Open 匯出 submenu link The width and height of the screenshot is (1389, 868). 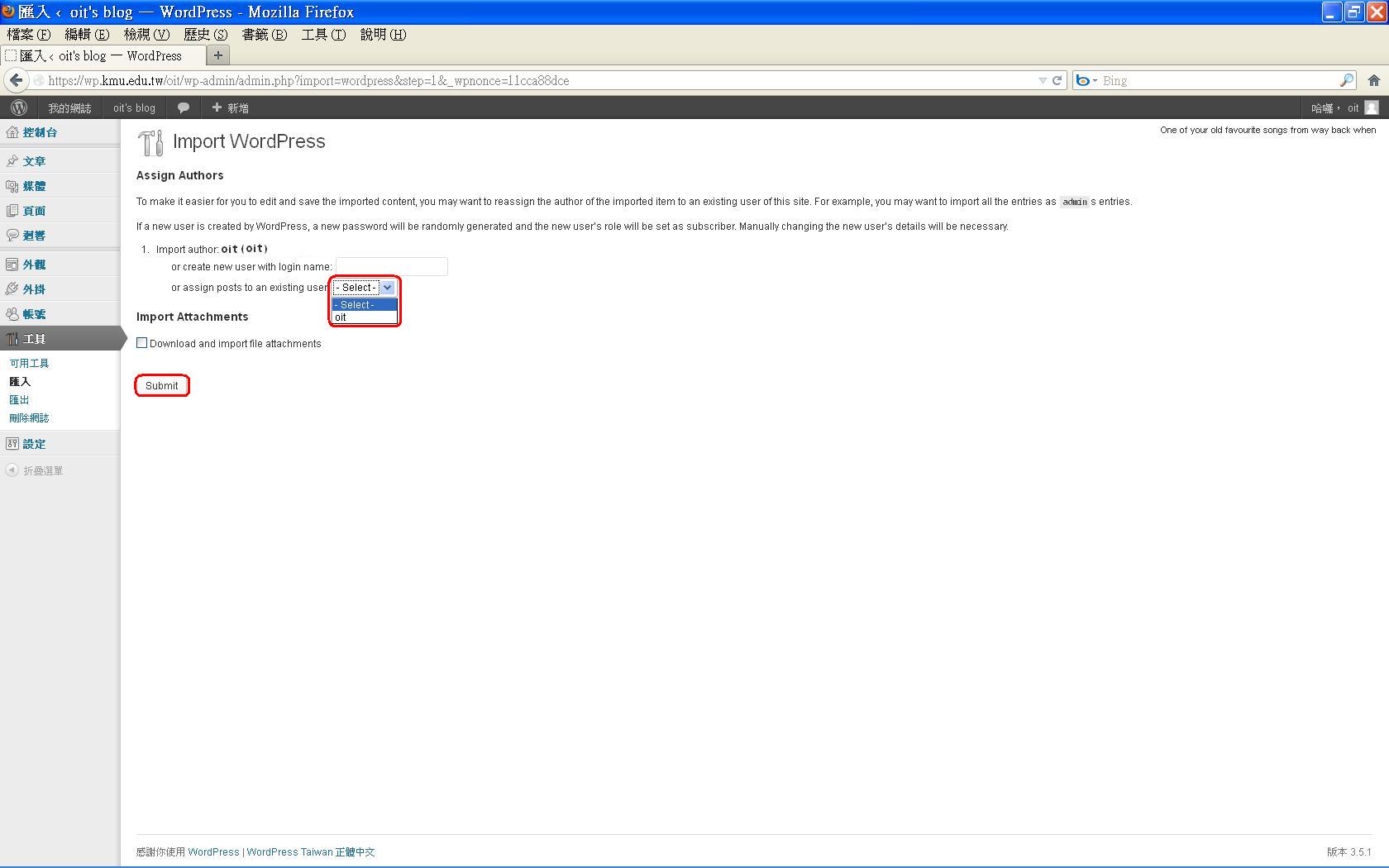coord(19,400)
